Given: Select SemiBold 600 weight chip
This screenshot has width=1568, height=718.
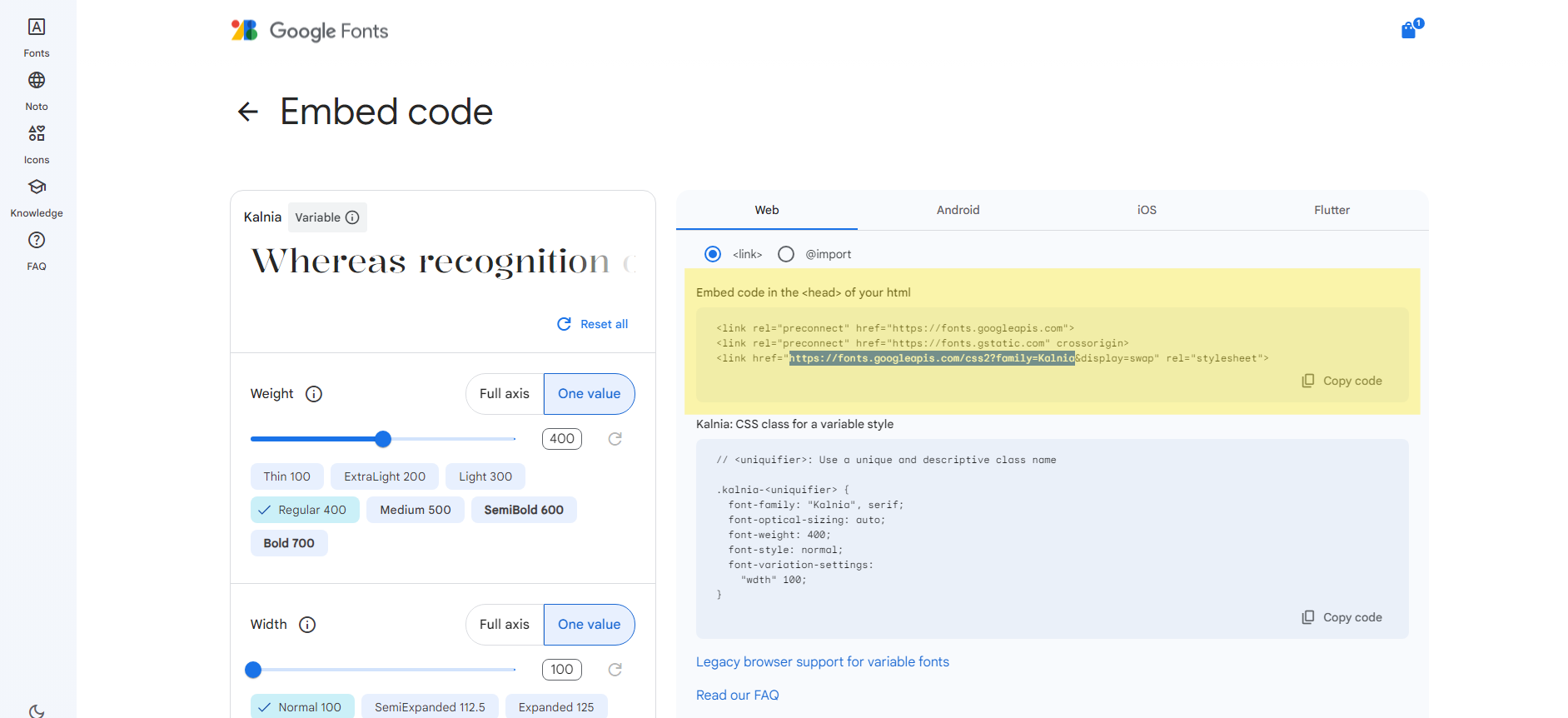Looking at the screenshot, I should click(524, 510).
